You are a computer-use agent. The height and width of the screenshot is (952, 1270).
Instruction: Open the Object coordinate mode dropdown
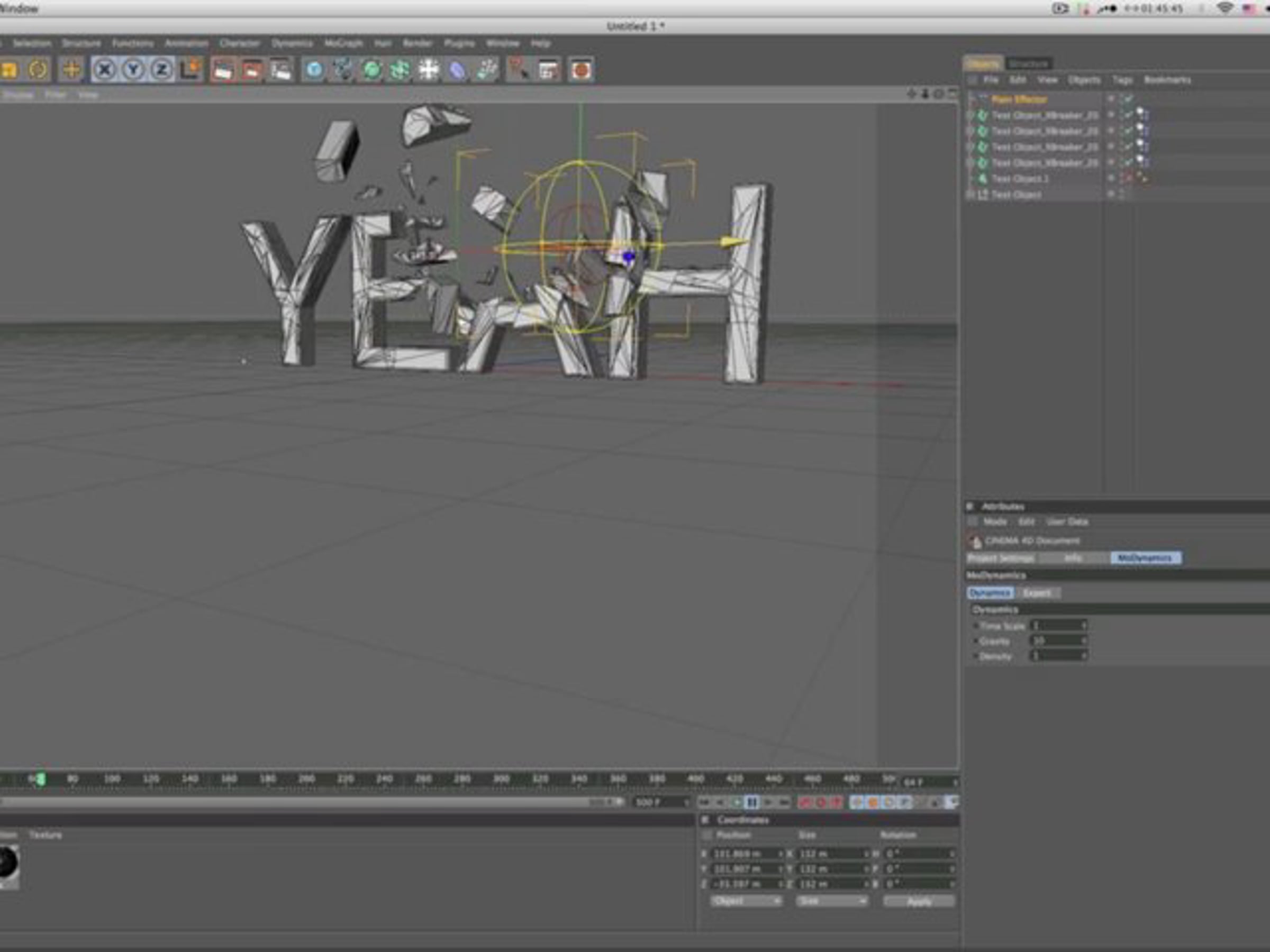click(x=746, y=901)
